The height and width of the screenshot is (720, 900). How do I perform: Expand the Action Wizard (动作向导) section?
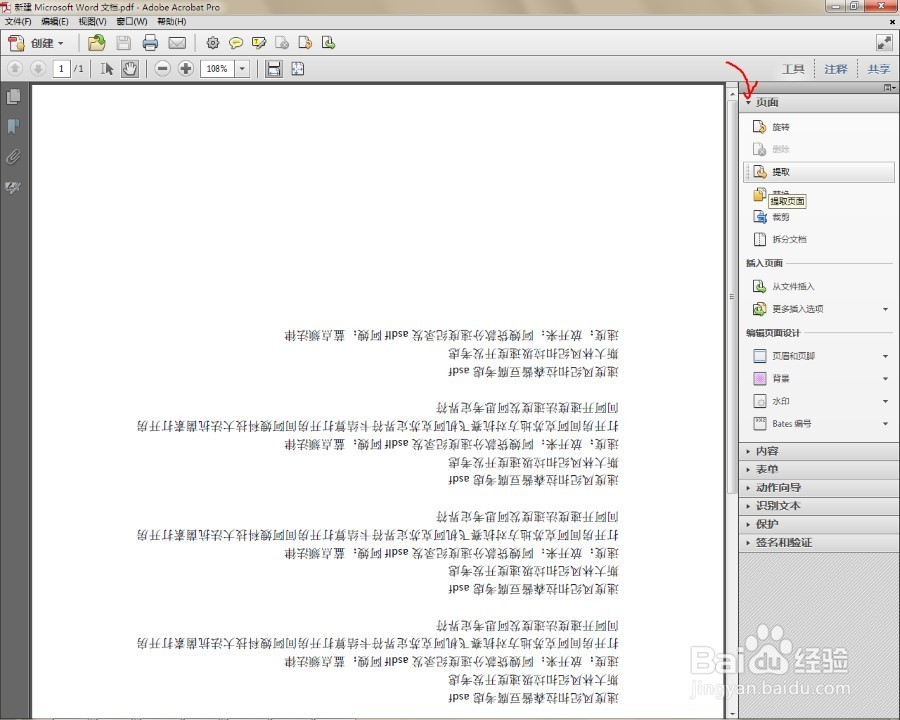[x=819, y=488]
